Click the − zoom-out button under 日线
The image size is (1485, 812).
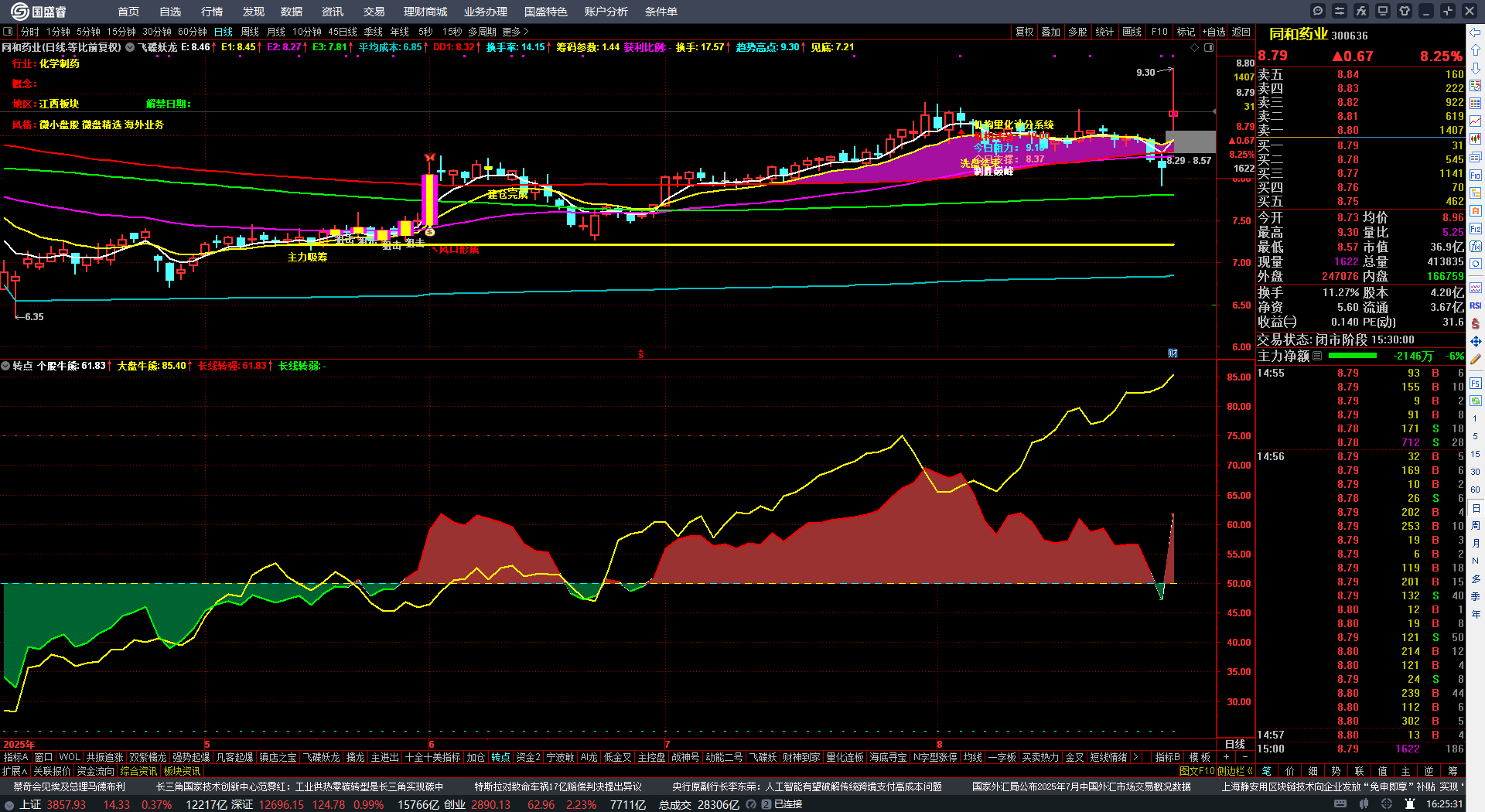click(x=1245, y=757)
